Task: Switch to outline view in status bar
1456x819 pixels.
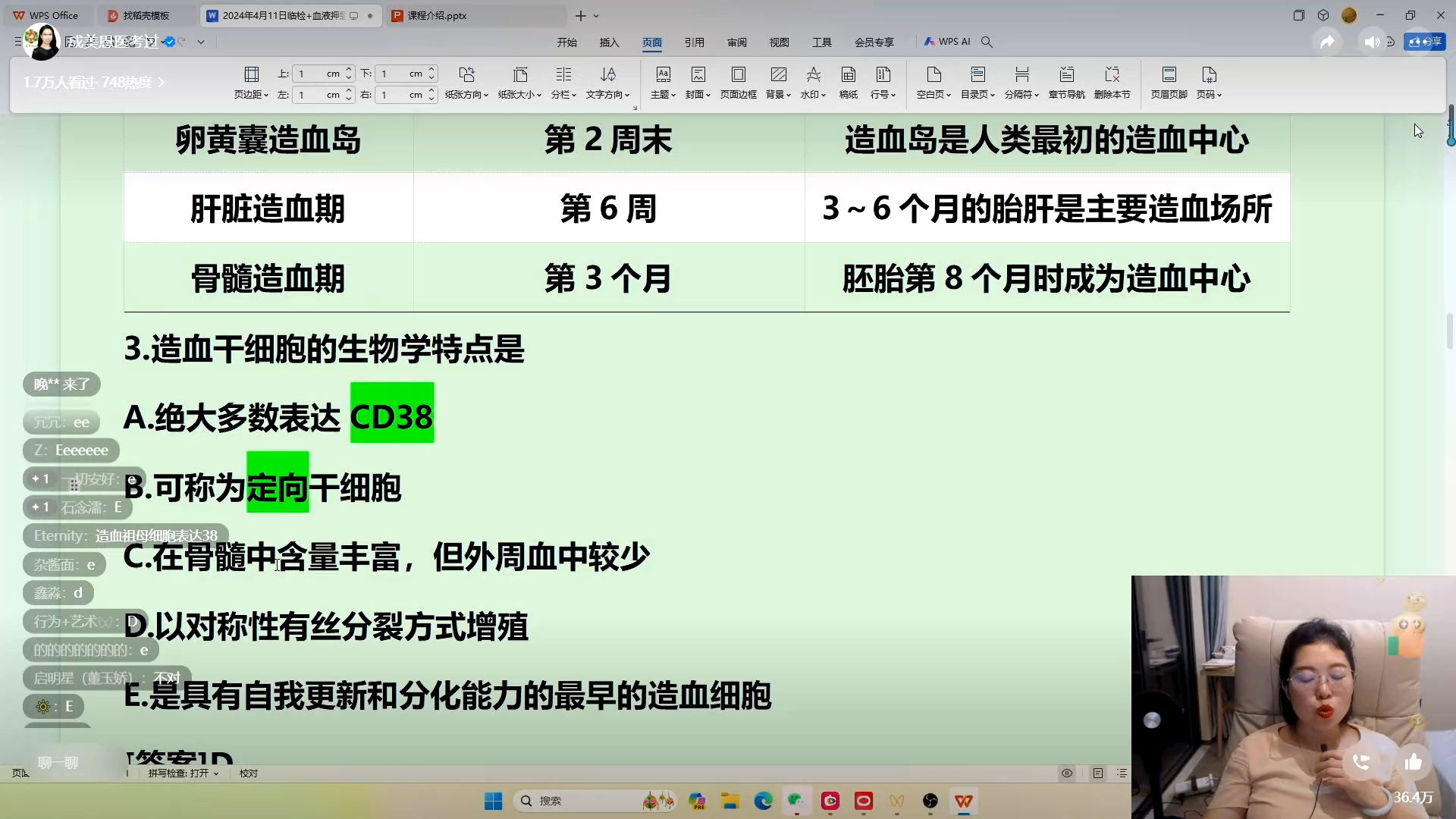Action: tap(1122, 773)
